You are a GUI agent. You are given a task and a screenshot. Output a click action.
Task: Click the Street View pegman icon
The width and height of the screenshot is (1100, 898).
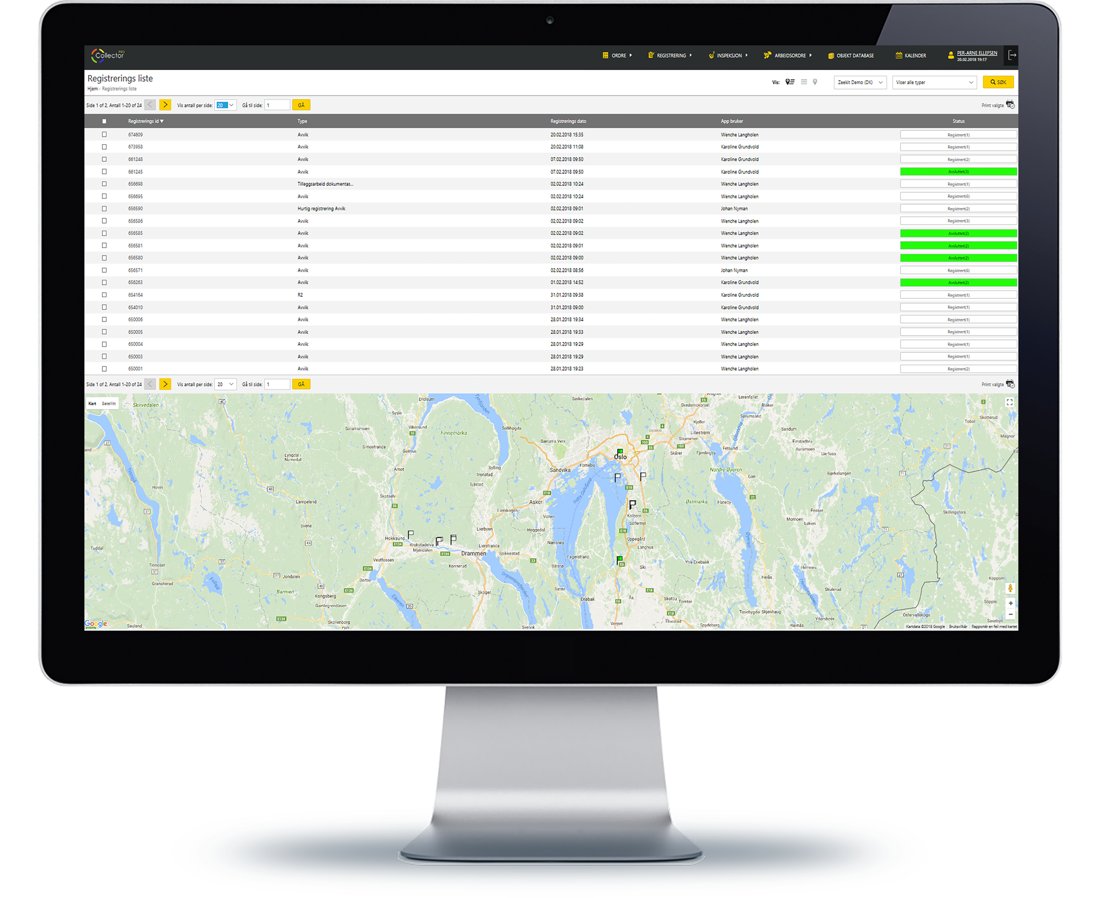[1010, 587]
